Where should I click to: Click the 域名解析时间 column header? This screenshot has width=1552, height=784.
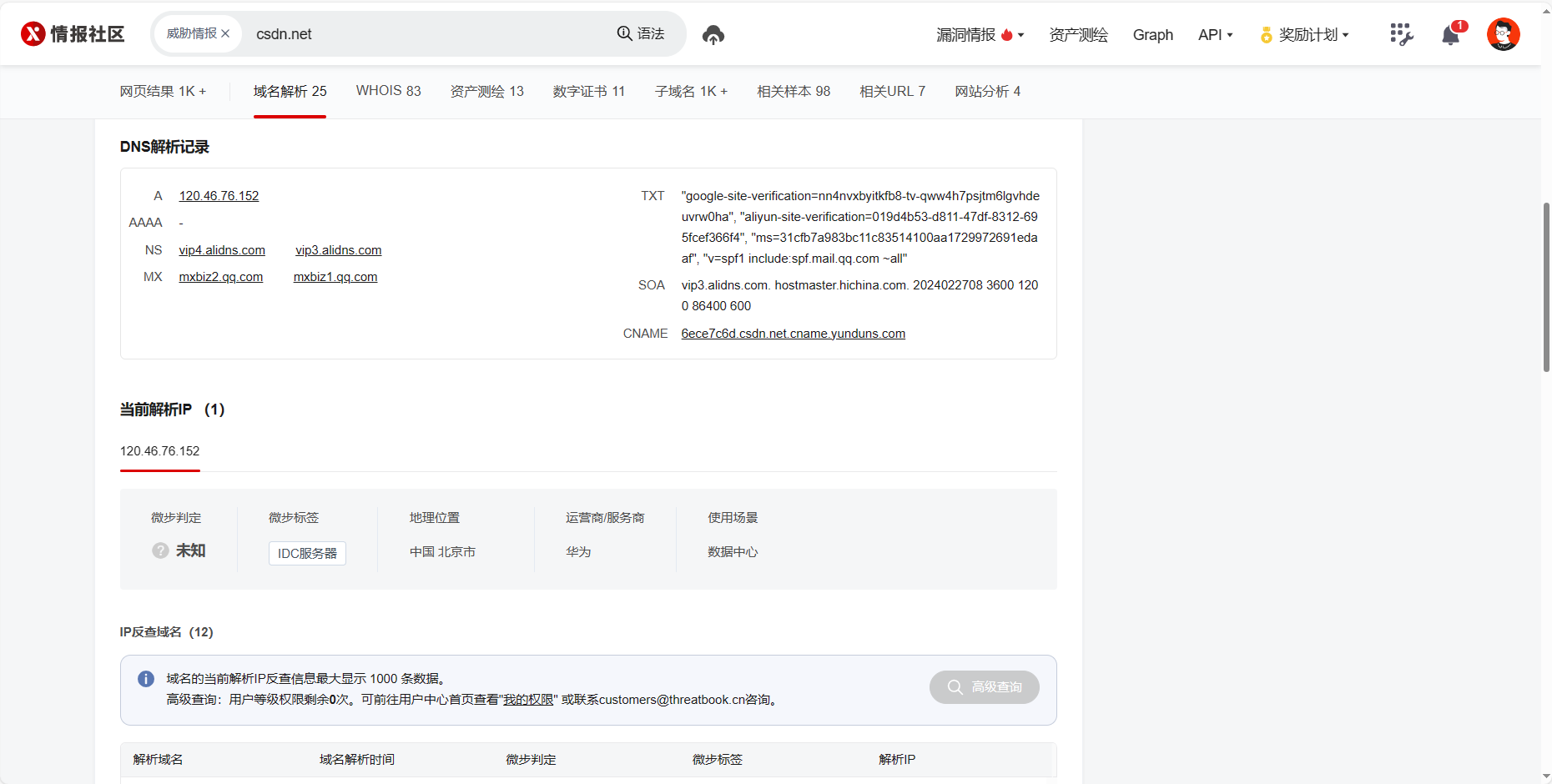click(357, 760)
